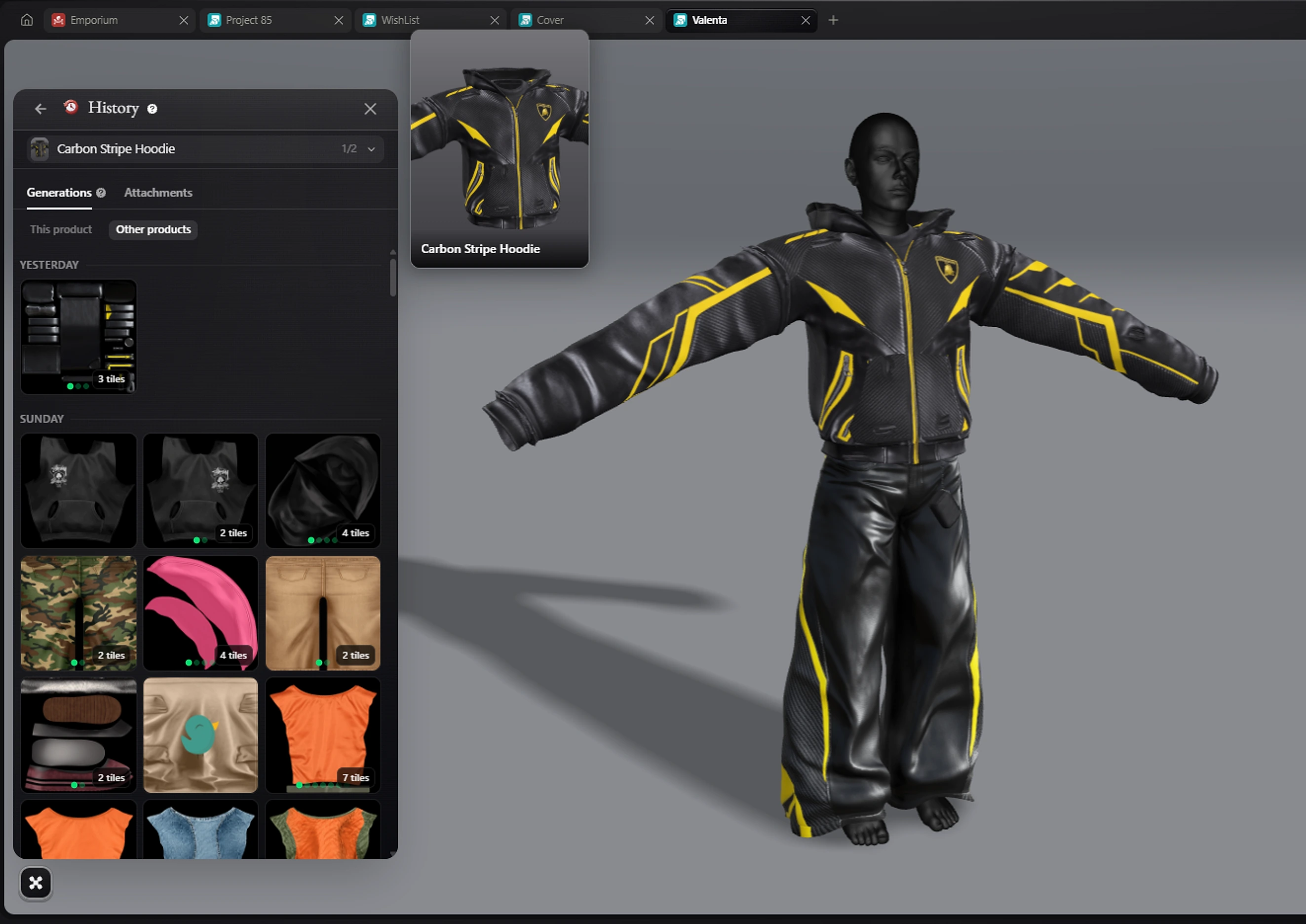
Task: Open a new tab with plus icon
Action: click(833, 20)
